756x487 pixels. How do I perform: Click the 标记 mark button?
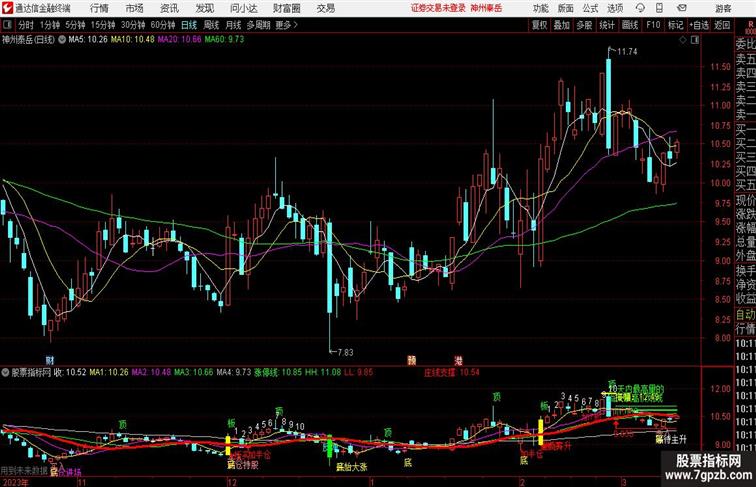point(675,25)
